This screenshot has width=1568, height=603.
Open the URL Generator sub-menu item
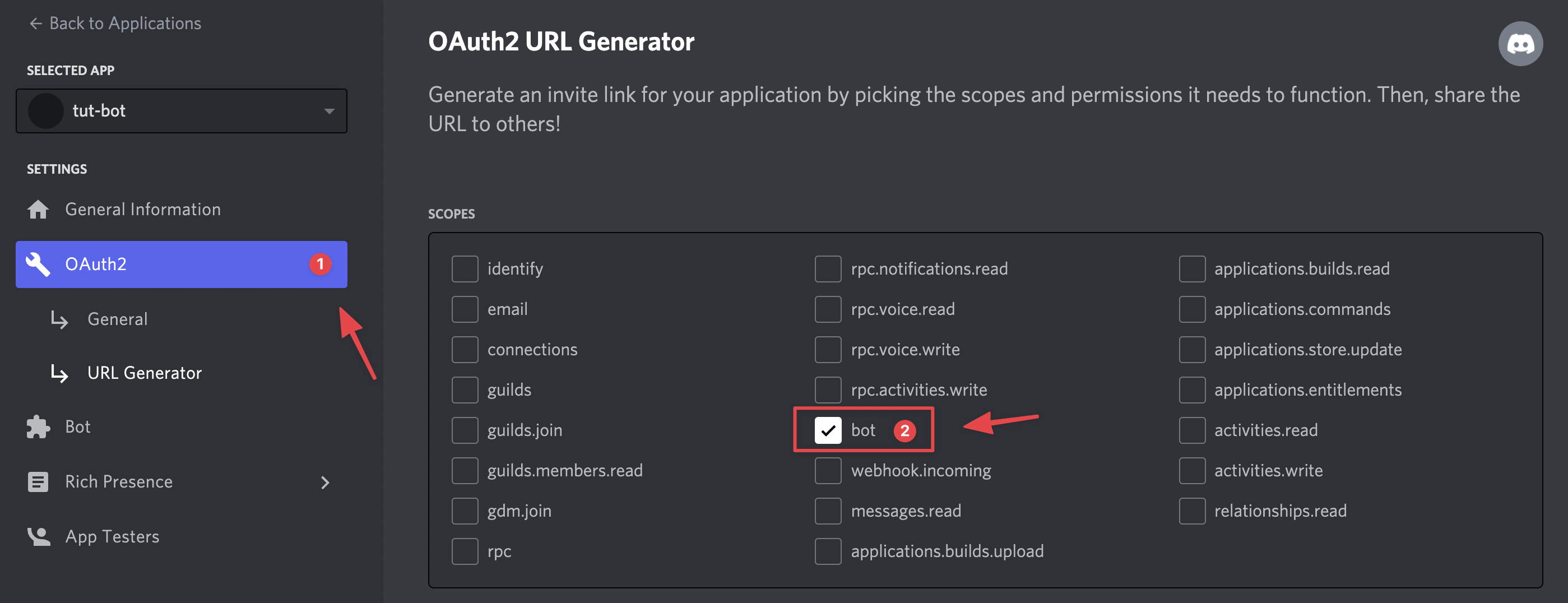pos(144,373)
